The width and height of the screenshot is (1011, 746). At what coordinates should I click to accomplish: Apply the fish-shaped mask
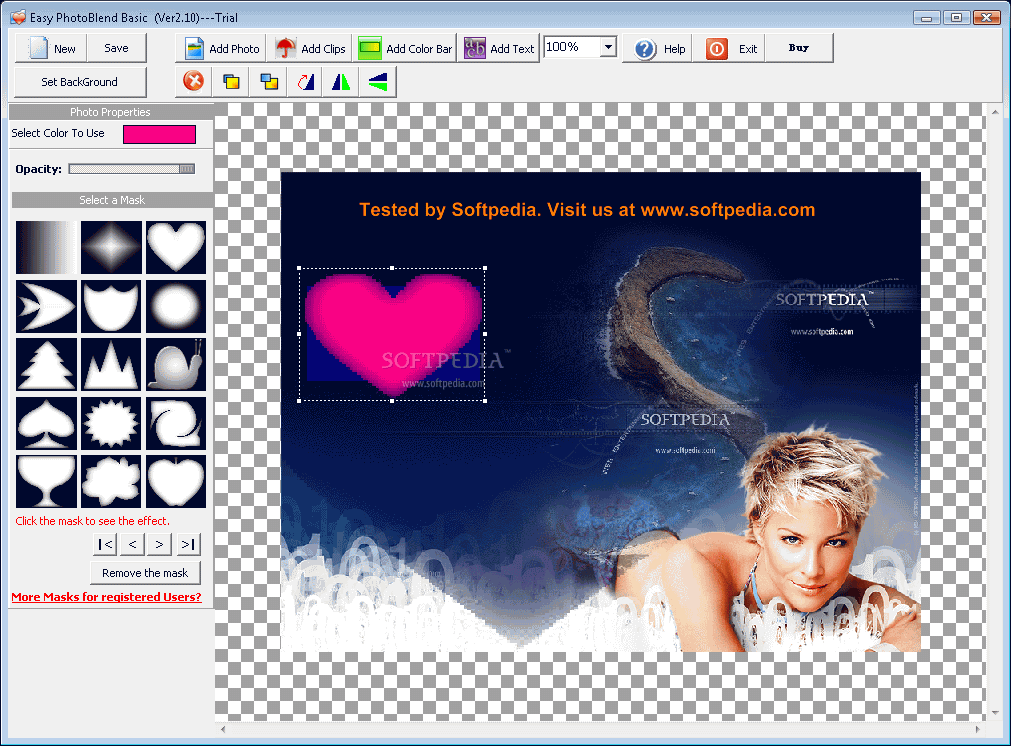pos(46,306)
